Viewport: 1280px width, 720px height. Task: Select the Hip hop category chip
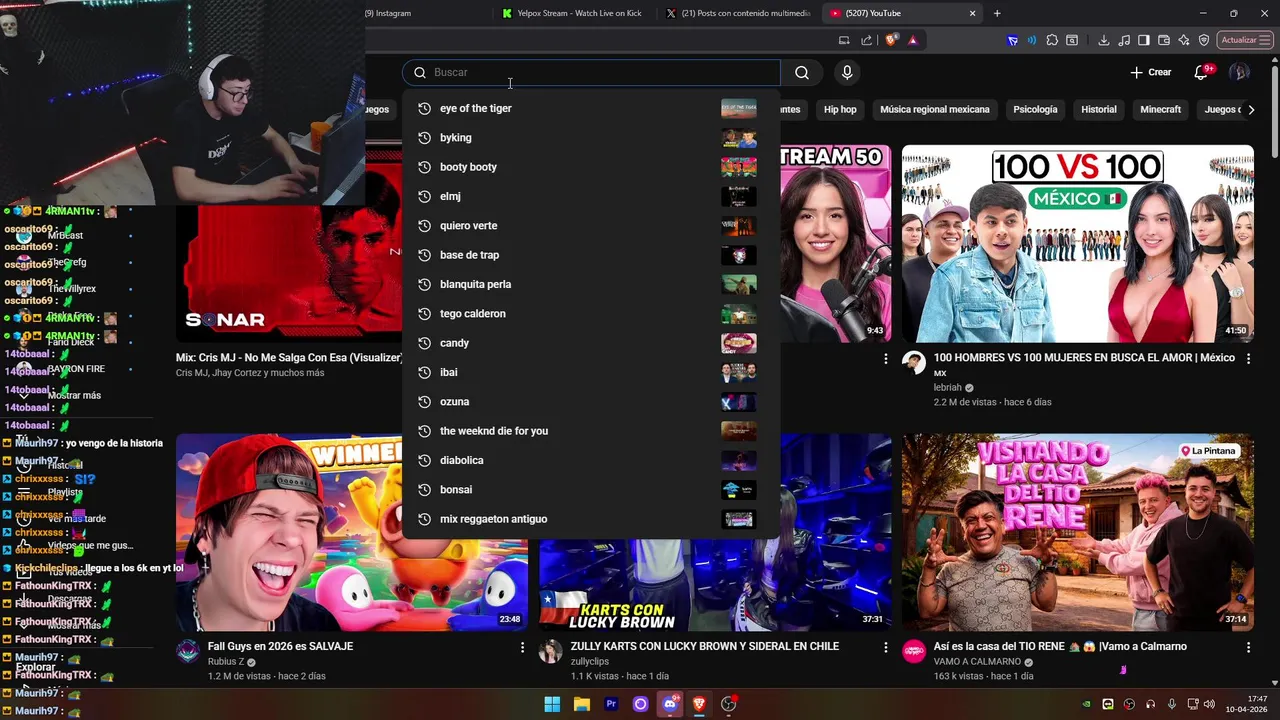click(x=840, y=109)
